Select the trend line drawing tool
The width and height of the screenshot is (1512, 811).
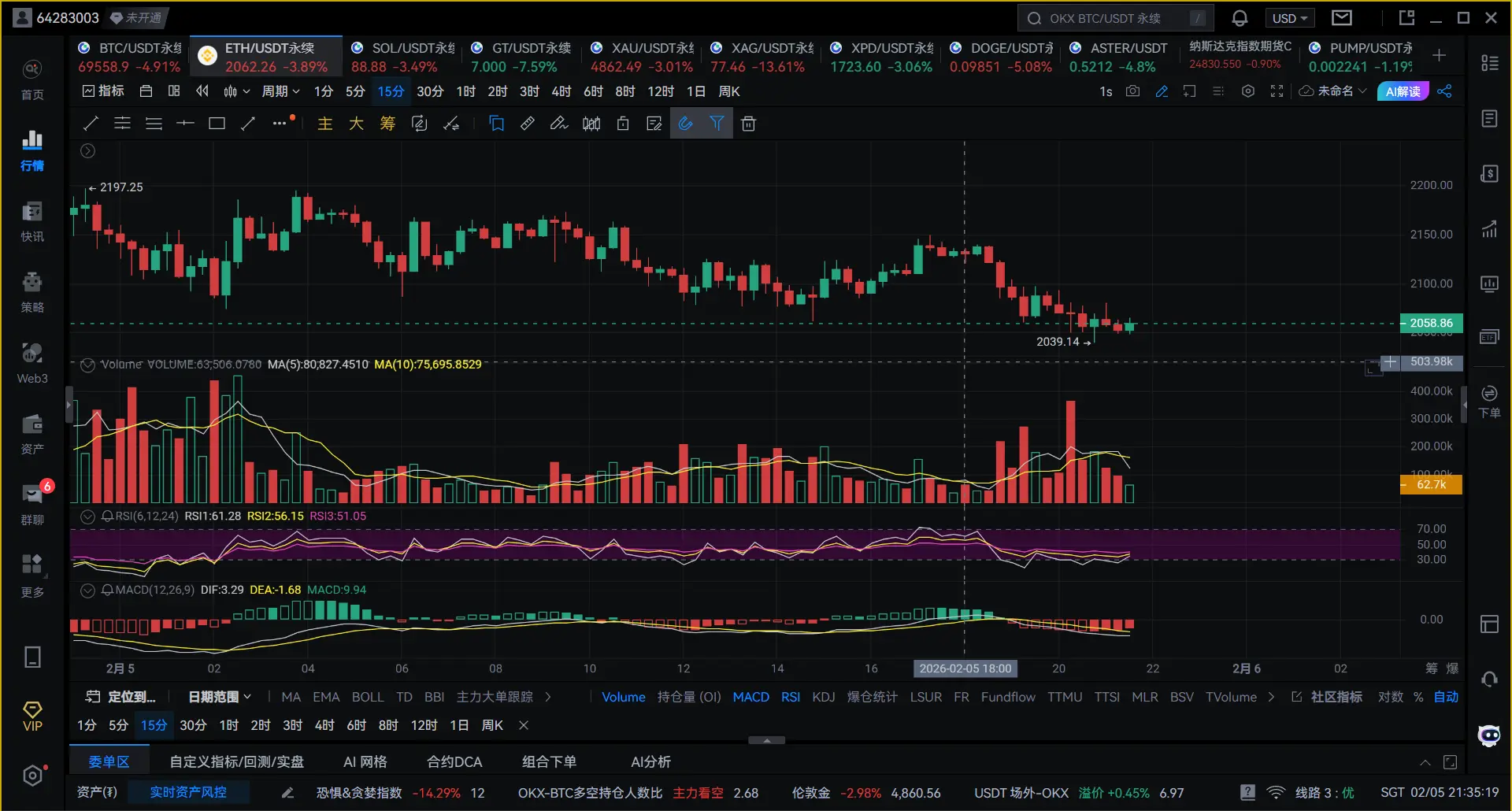pyautogui.click(x=91, y=124)
